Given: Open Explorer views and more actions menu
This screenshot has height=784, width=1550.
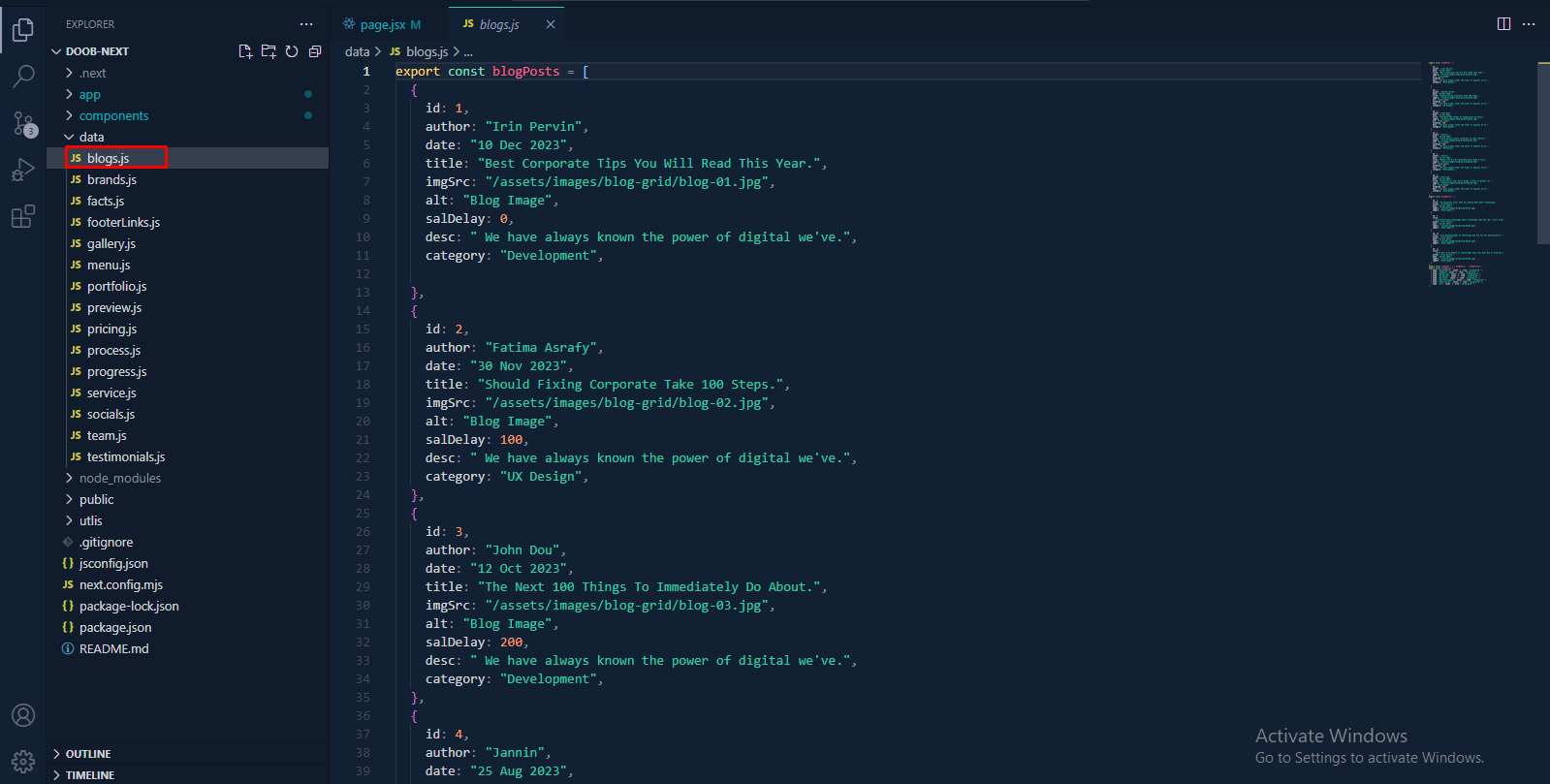Looking at the screenshot, I should pyautogui.click(x=306, y=24).
